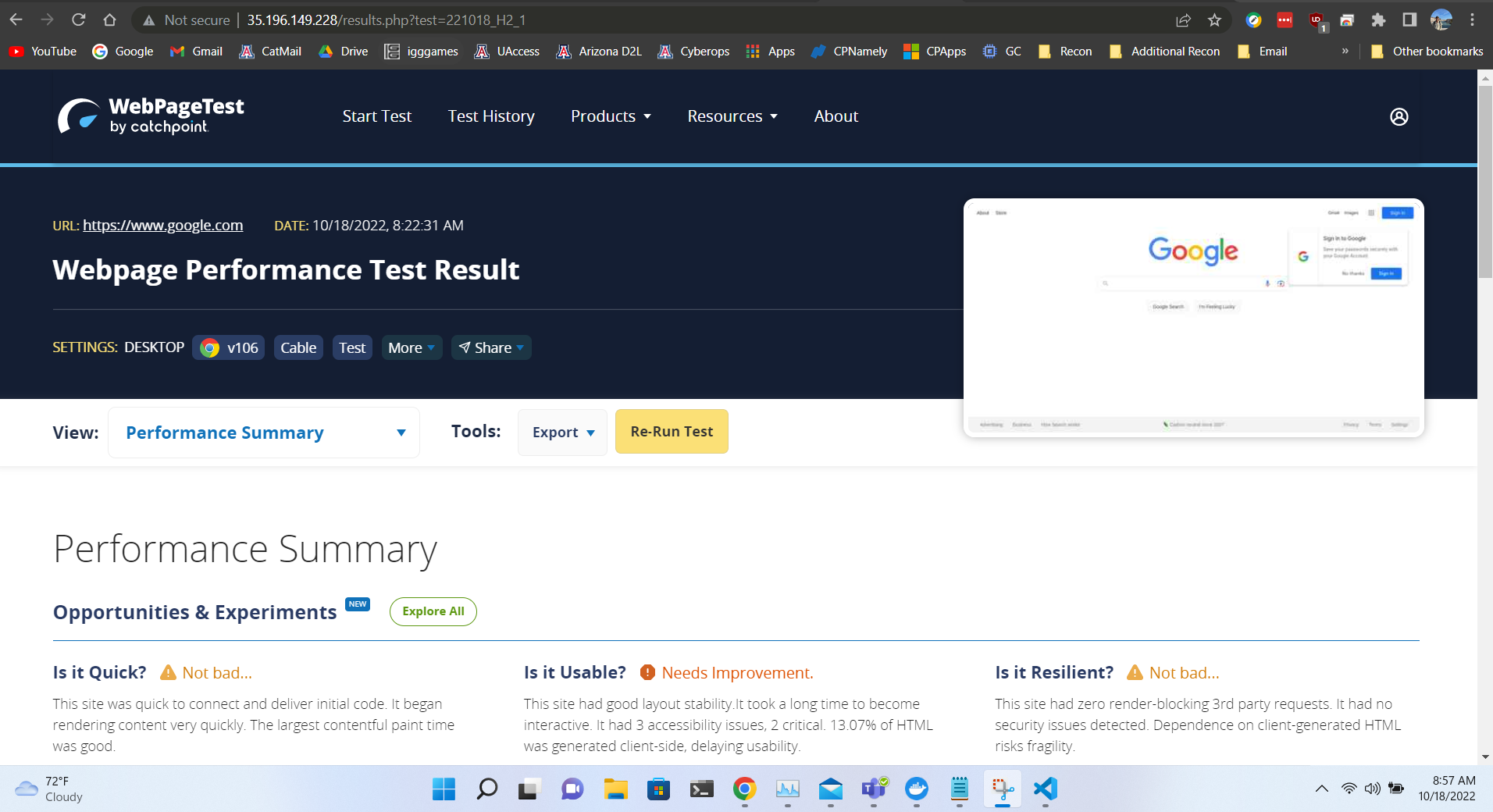The image size is (1493, 812).
Task: Click the WebPageTest account user icon
Action: (1399, 116)
